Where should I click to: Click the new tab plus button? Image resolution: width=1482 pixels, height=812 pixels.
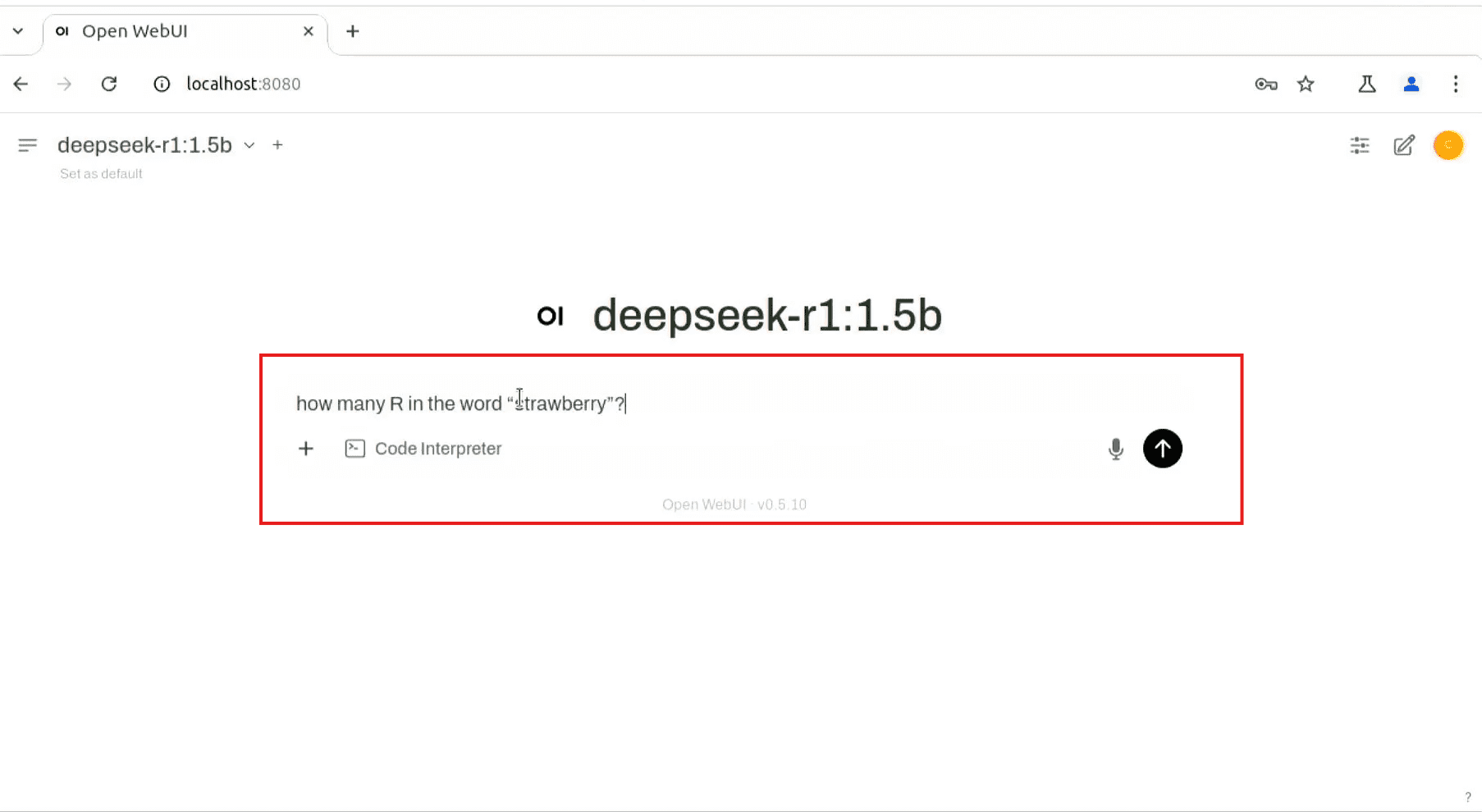352,31
